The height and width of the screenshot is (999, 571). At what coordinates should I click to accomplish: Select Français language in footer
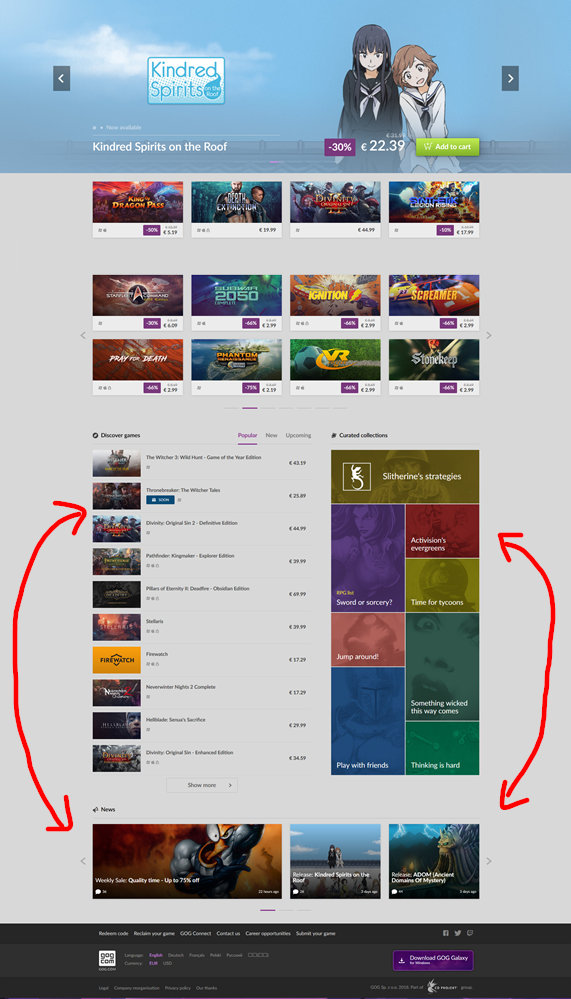point(196,955)
